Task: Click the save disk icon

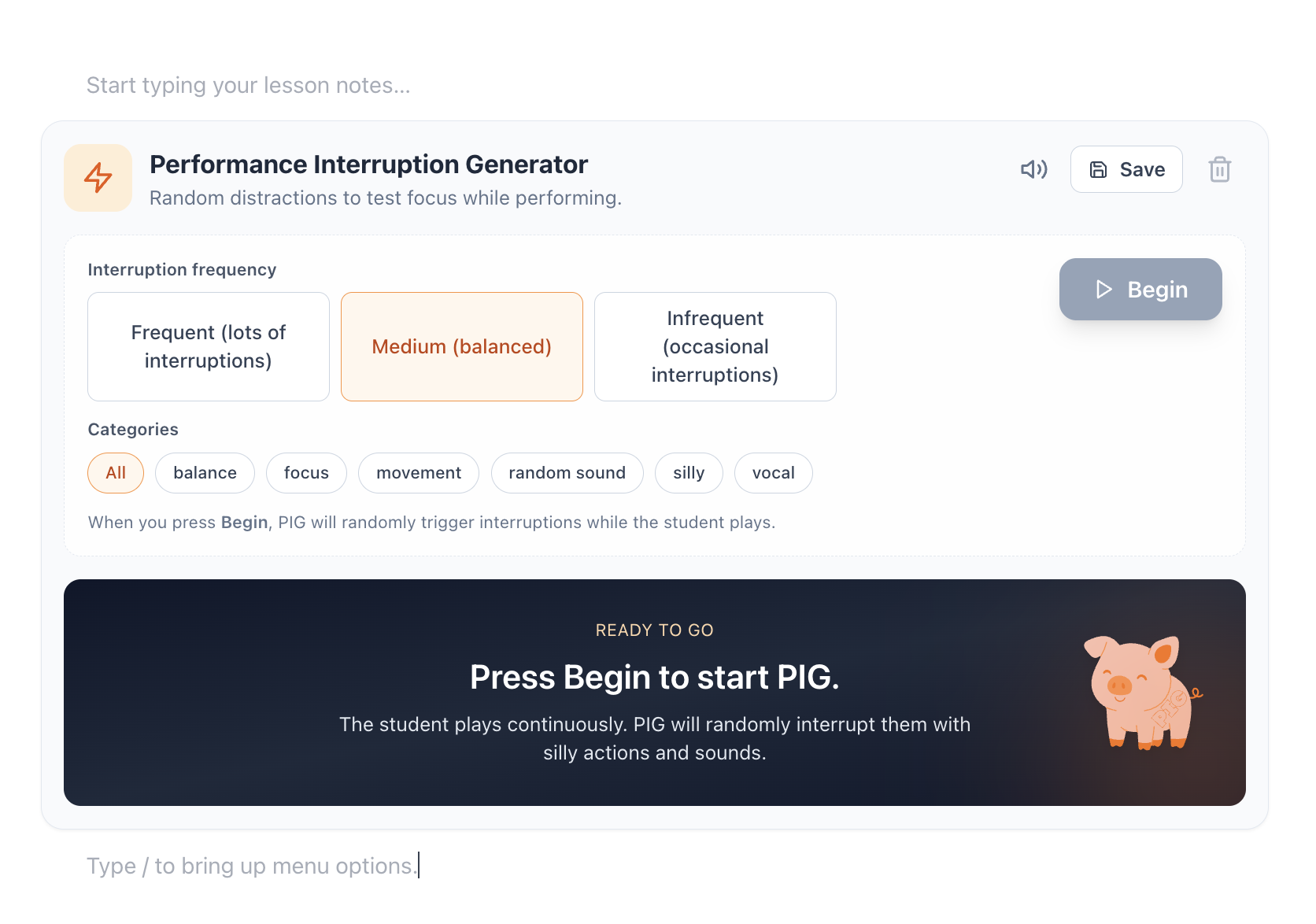Action: [x=1099, y=169]
